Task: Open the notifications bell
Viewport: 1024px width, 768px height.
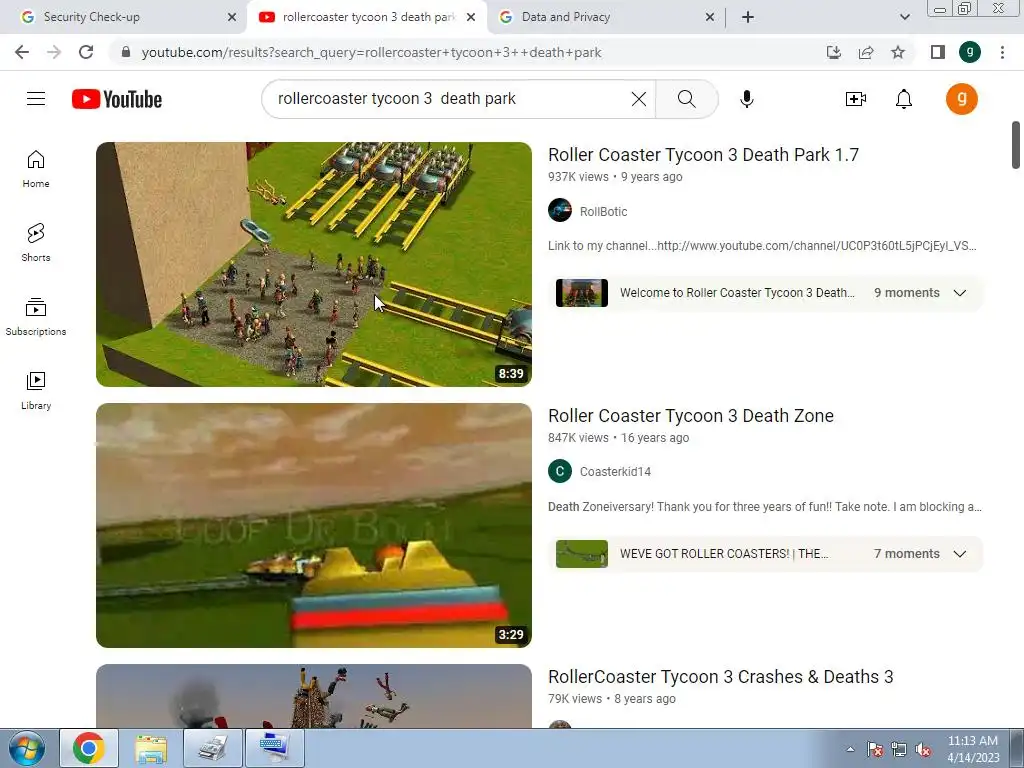Action: tap(904, 99)
